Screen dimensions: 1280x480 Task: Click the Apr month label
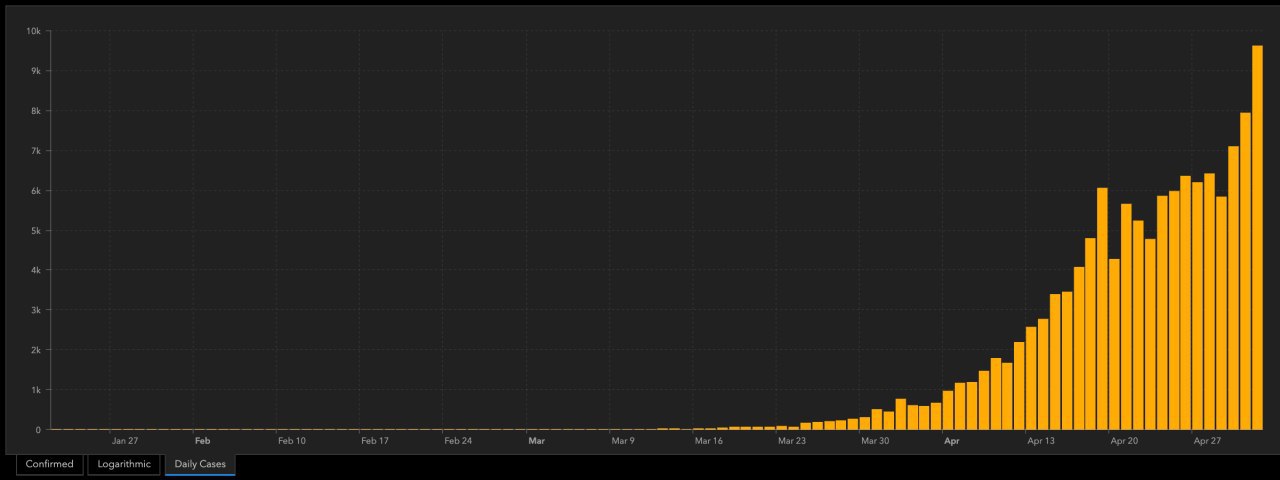tap(951, 440)
